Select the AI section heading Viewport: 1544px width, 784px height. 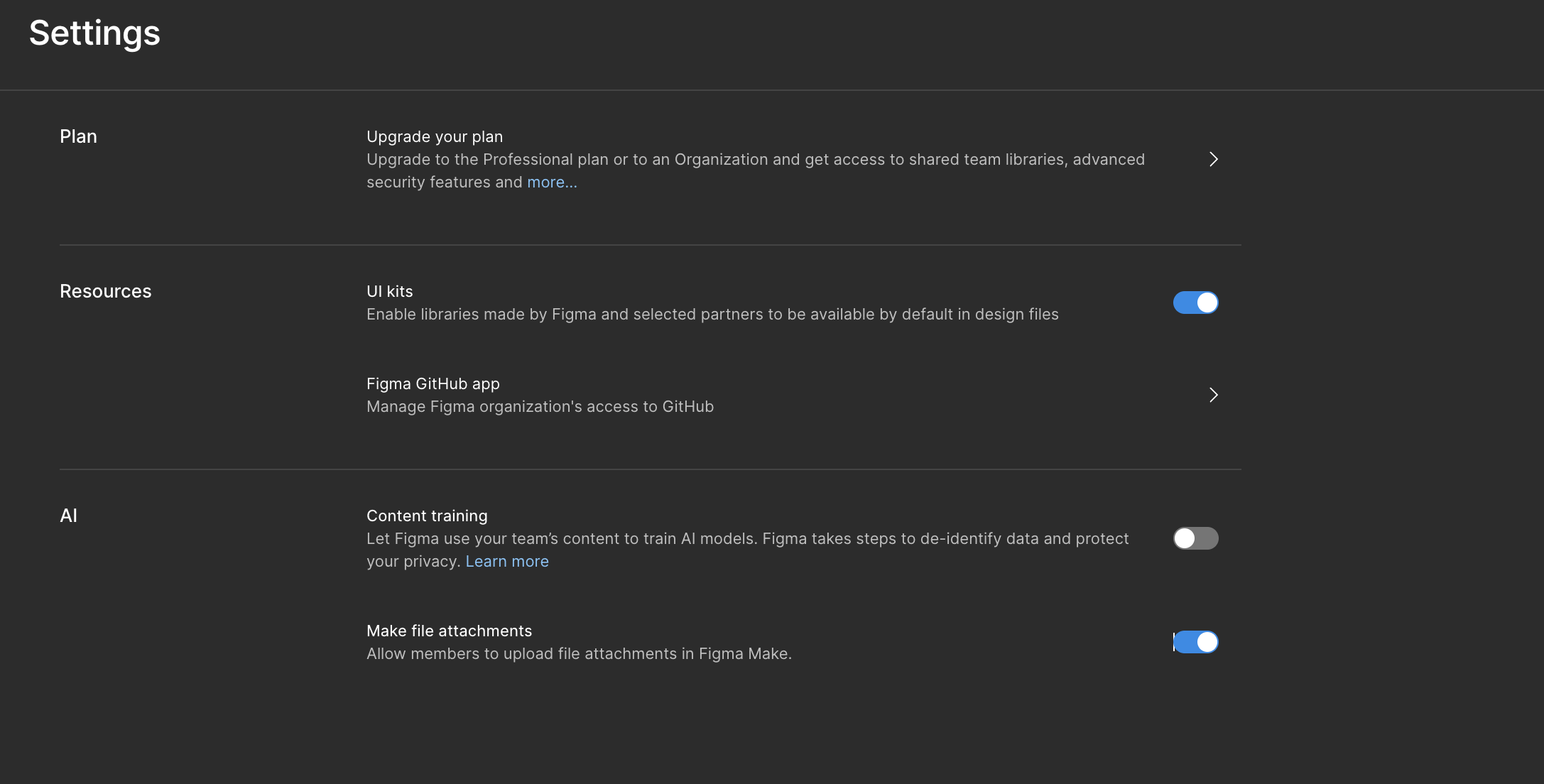click(68, 516)
